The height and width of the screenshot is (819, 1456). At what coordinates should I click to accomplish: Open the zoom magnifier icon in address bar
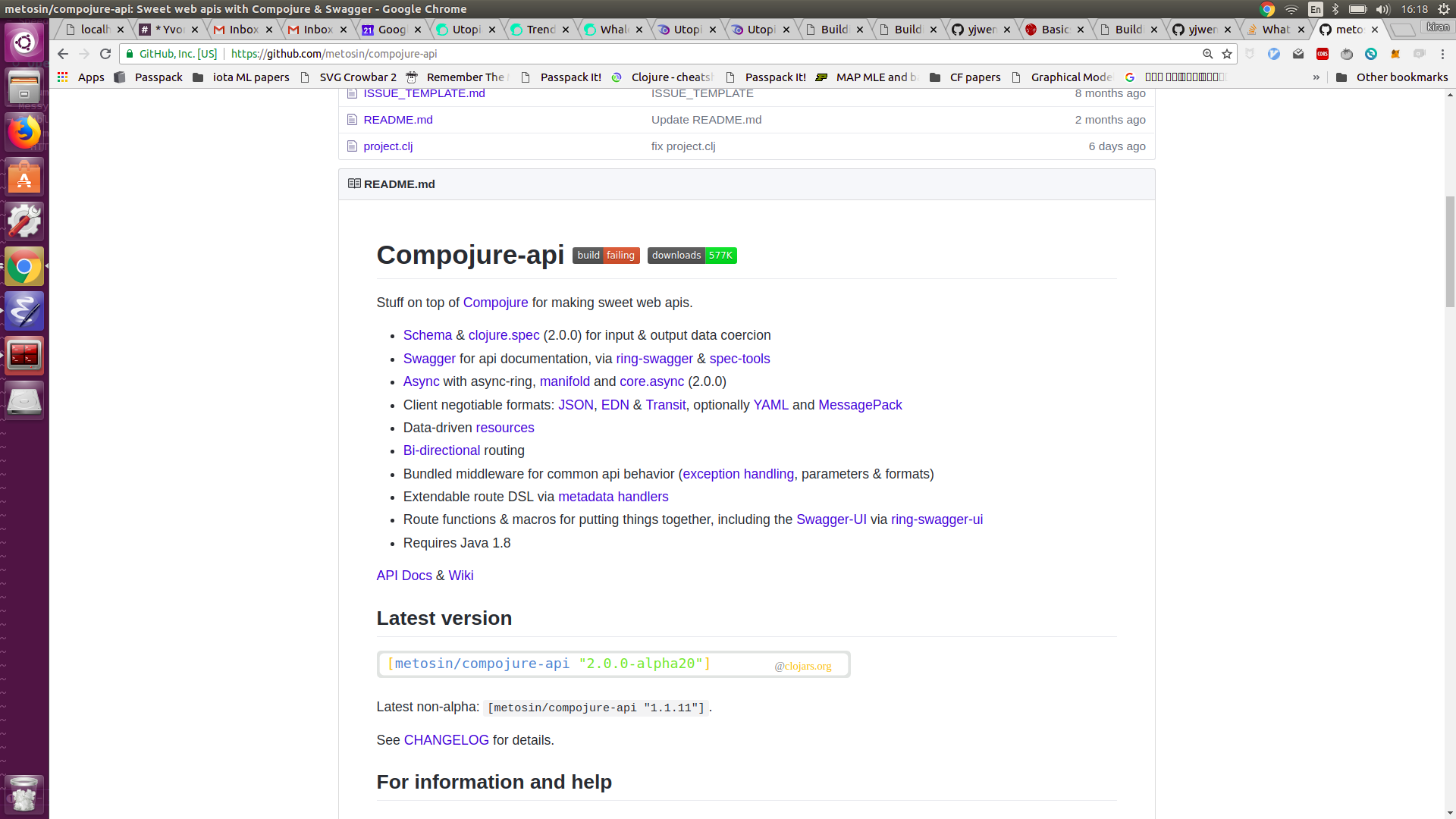(1208, 54)
